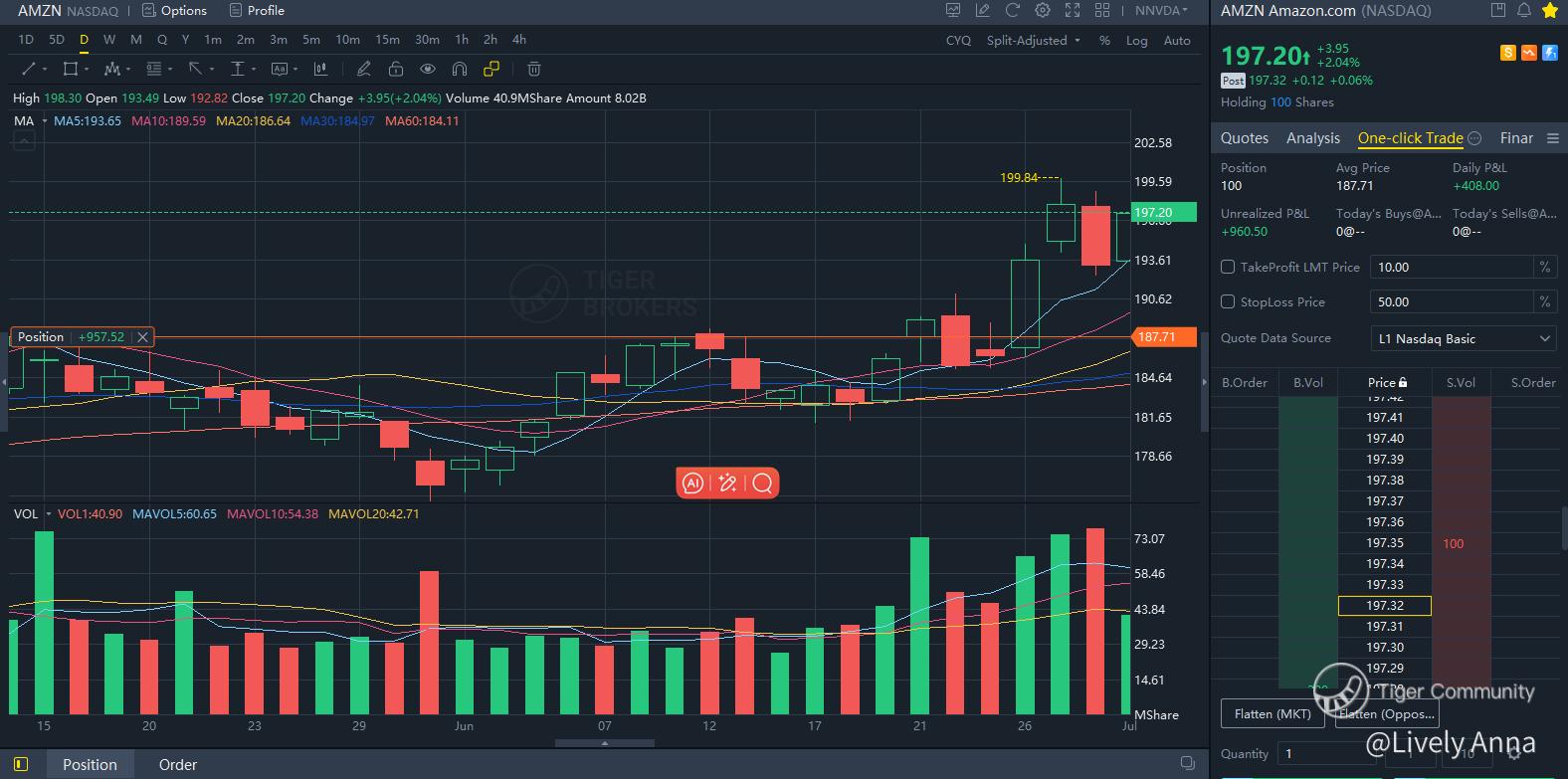Enable the TakeProfit LMT Price checkbox
The height and width of the screenshot is (779, 1568).
point(1228,267)
